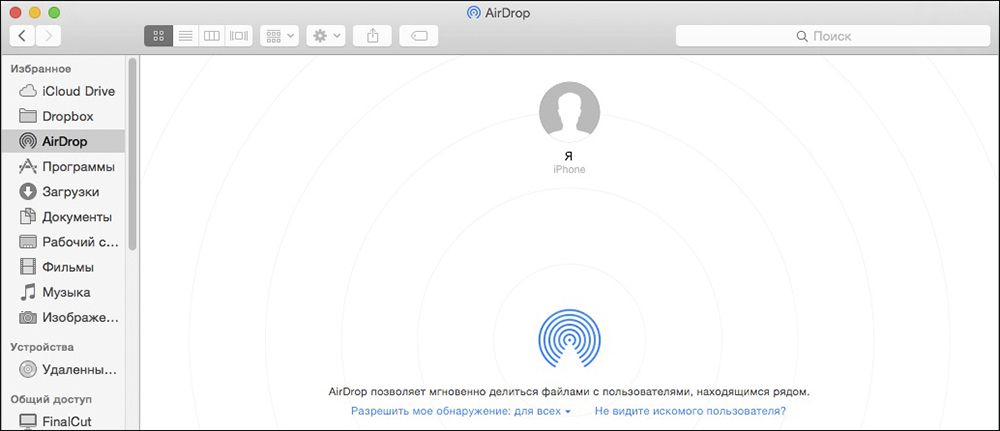Select the Я iPhone contact avatar
The image size is (1000, 431).
tap(569, 112)
